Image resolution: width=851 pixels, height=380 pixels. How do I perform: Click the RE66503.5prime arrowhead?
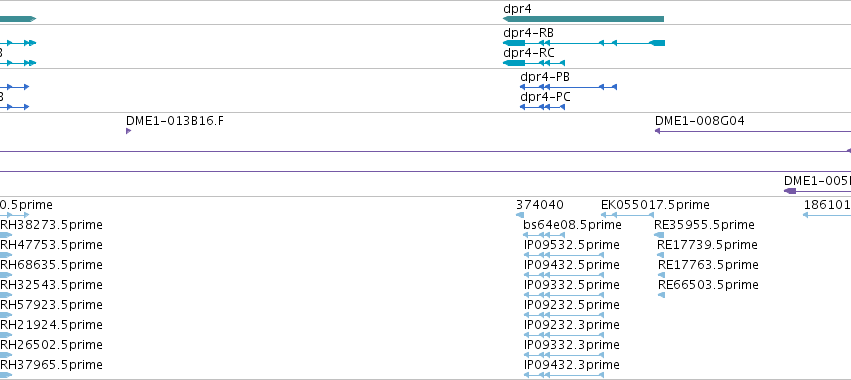tap(661, 295)
